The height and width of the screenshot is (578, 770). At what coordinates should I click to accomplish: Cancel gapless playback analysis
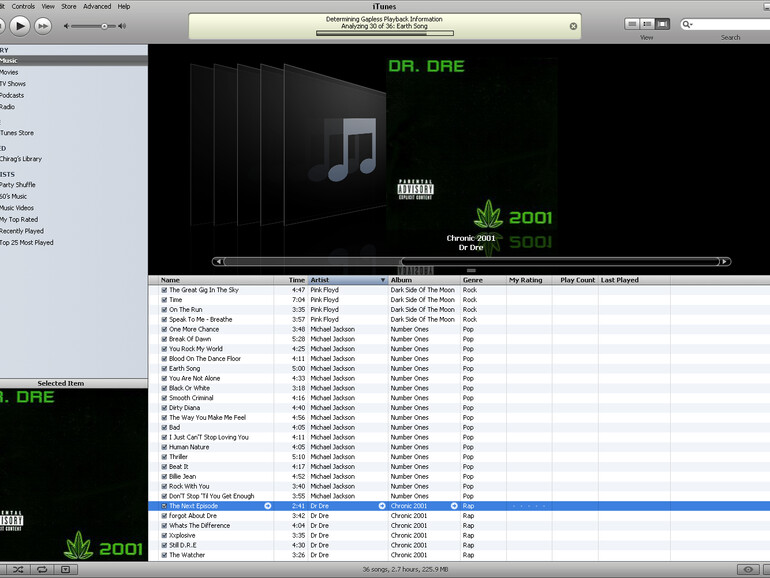point(573,26)
